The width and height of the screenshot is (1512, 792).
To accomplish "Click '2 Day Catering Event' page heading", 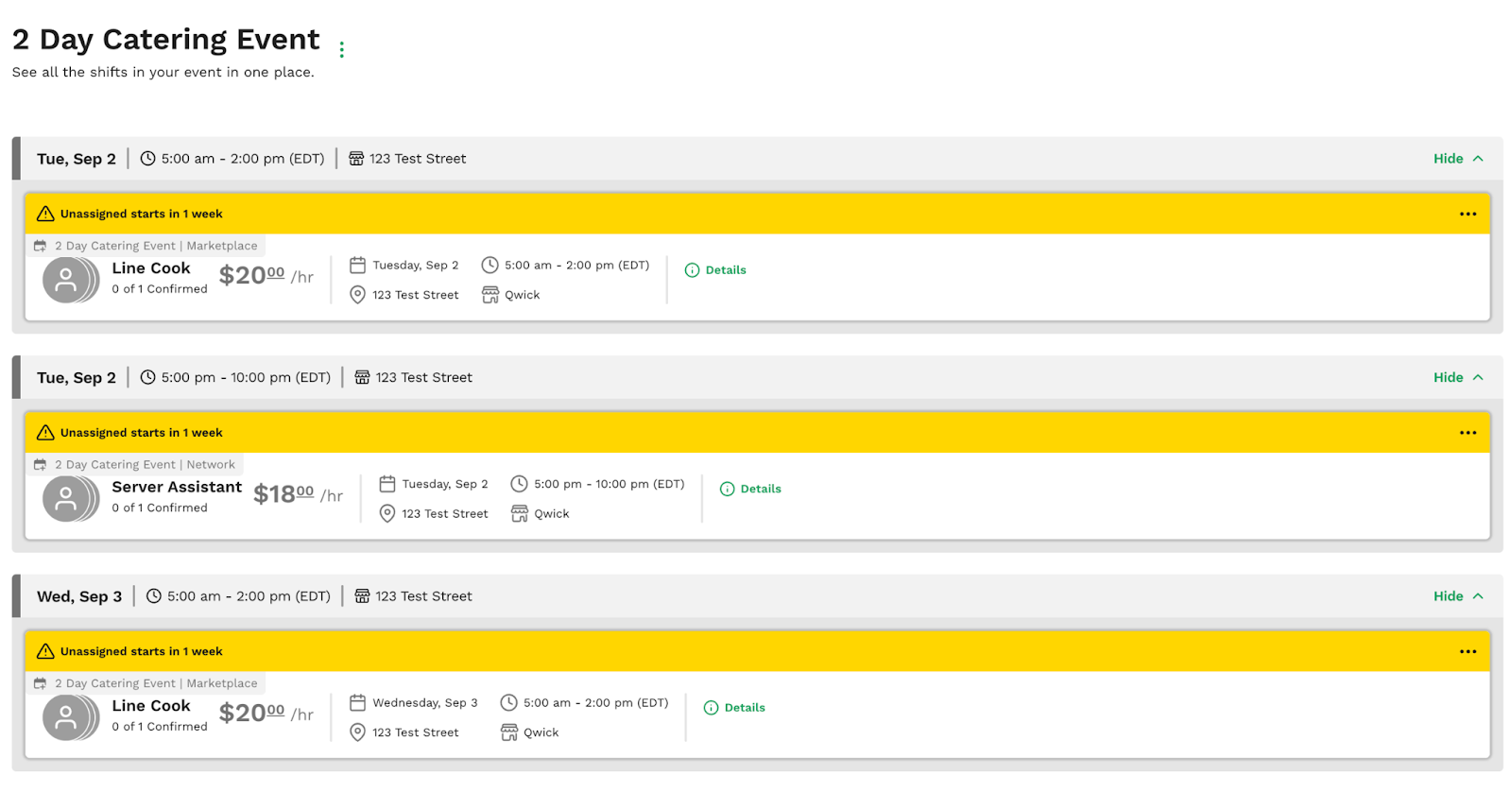I will [x=165, y=40].
